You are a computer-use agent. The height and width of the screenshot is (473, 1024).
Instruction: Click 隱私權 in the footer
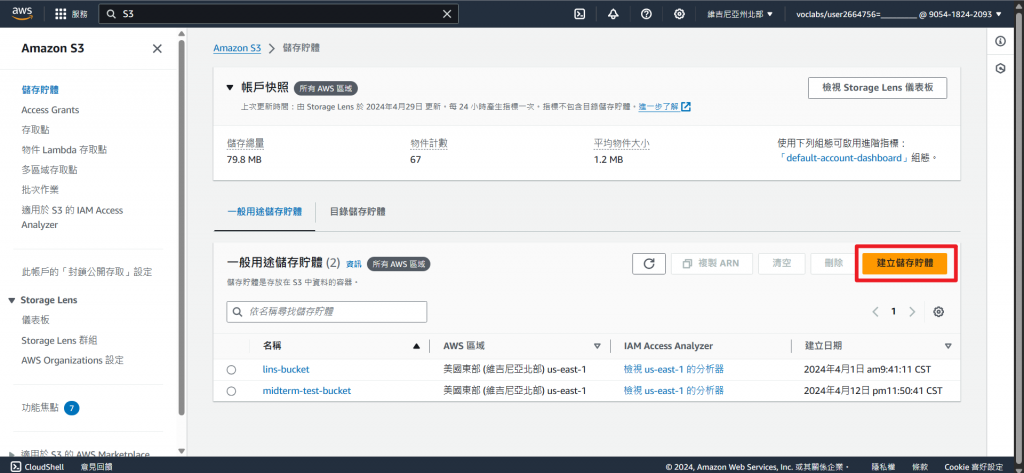click(x=882, y=466)
